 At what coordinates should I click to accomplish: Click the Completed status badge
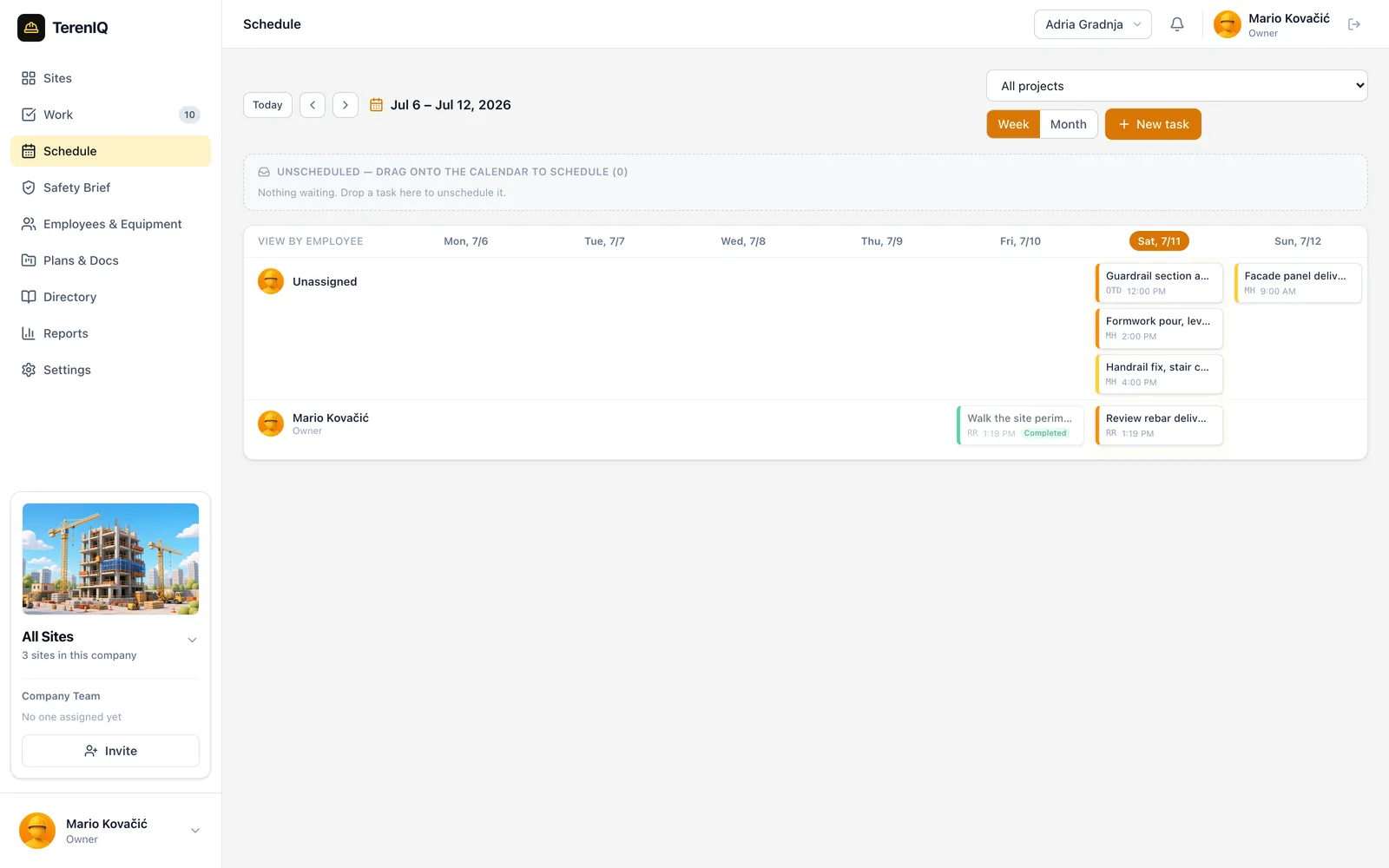pos(1045,433)
